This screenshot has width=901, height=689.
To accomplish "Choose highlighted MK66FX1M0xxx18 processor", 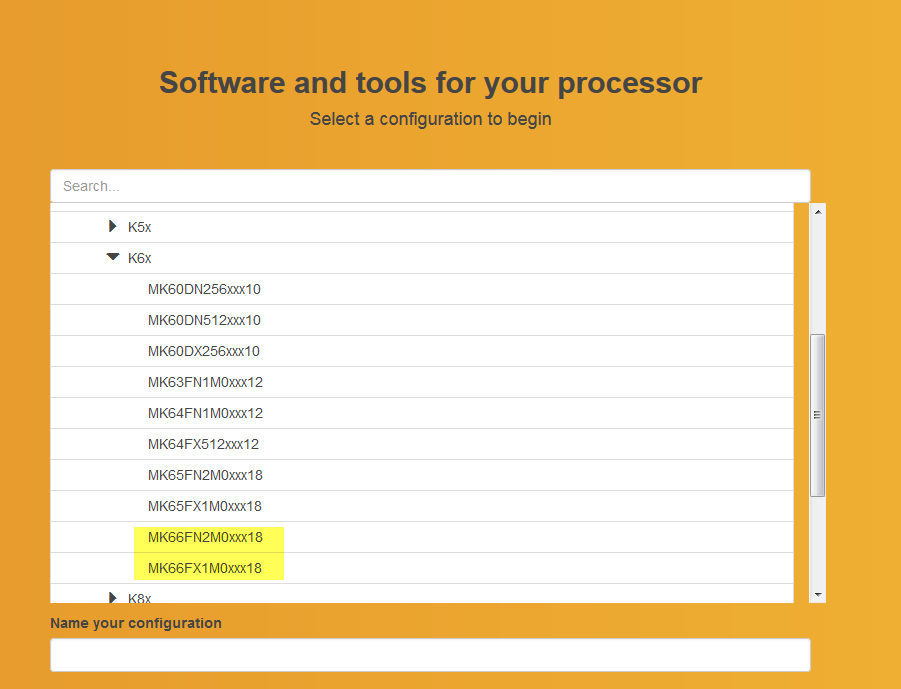I will tap(204, 568).
